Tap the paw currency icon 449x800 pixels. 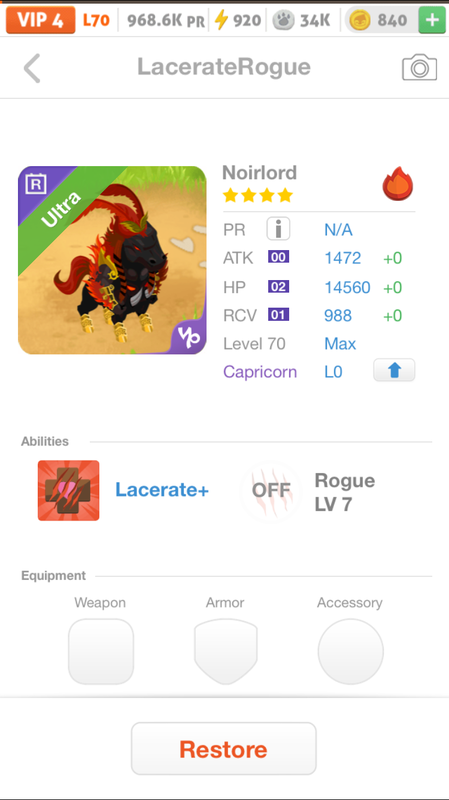point(282,20)
